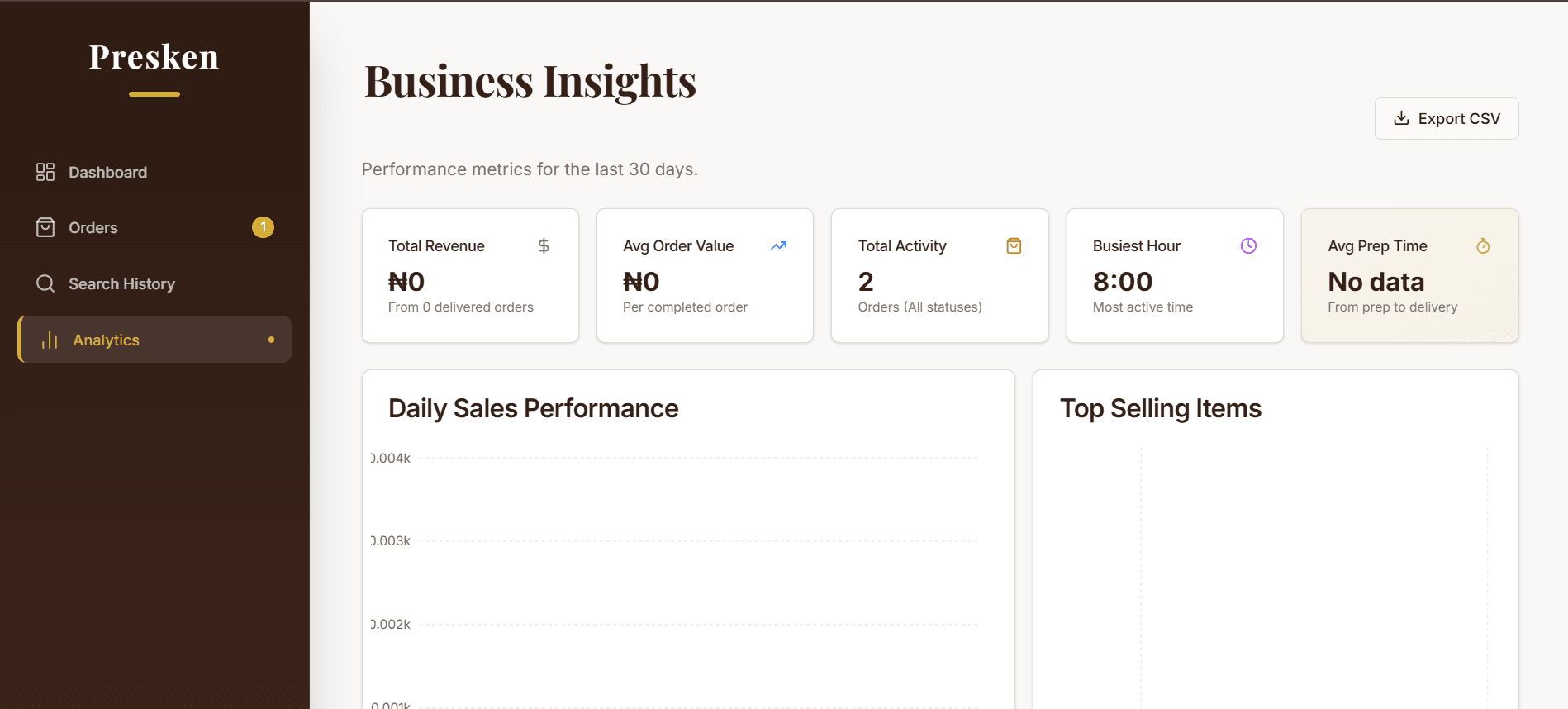Click the Presken logo title

(x=154, y=57)
